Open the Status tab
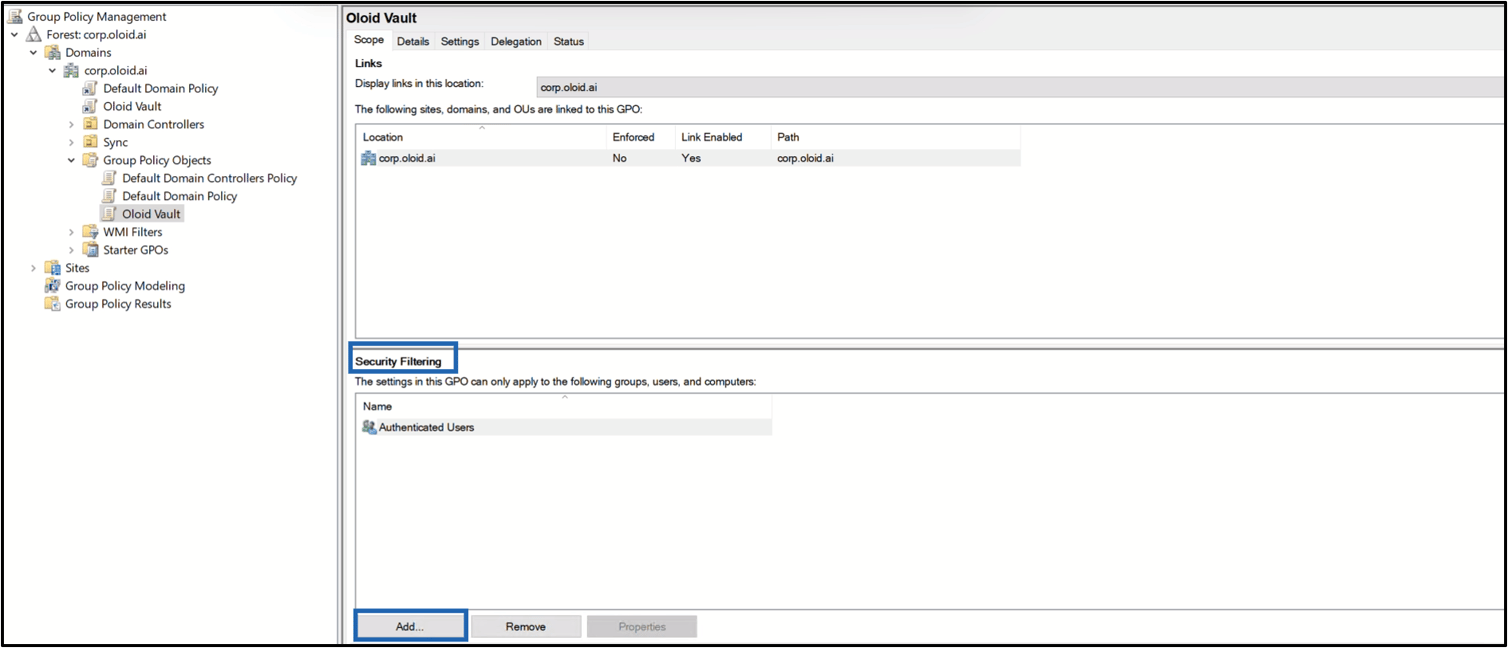1508x648 pixels. click(x=569, y=41)
